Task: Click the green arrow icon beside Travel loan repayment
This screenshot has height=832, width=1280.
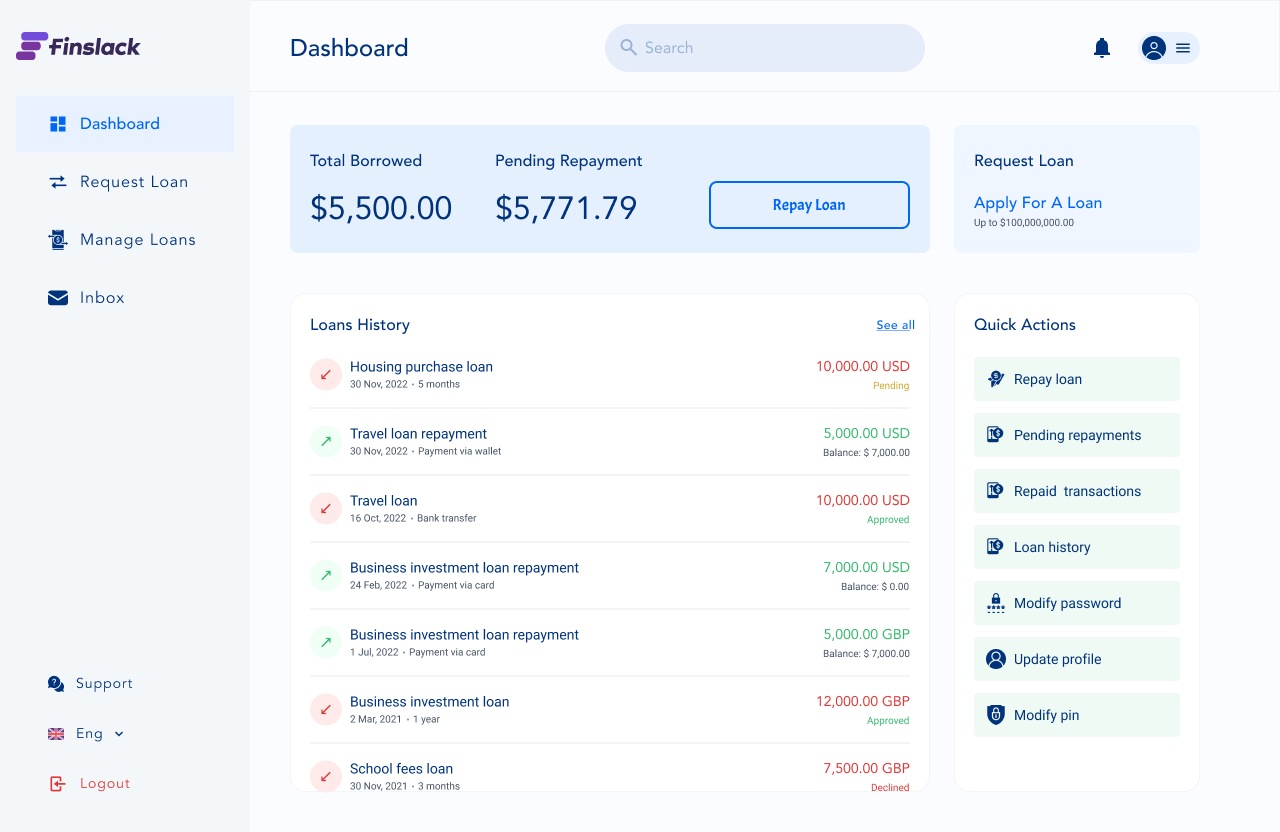Action: (326, 441)
